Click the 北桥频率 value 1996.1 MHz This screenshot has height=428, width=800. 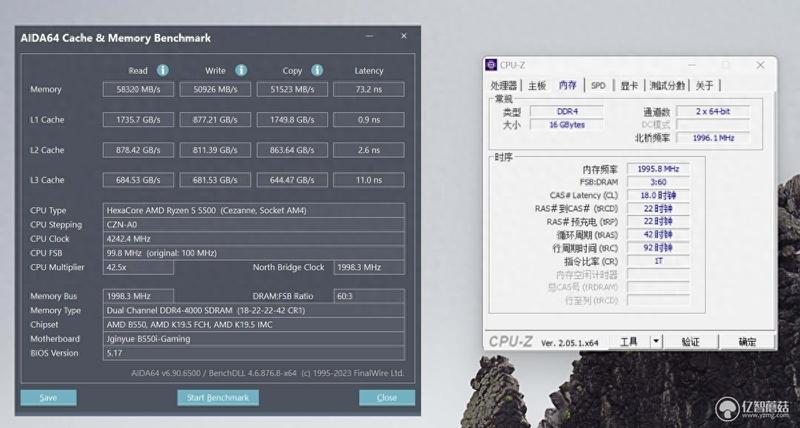713,138
